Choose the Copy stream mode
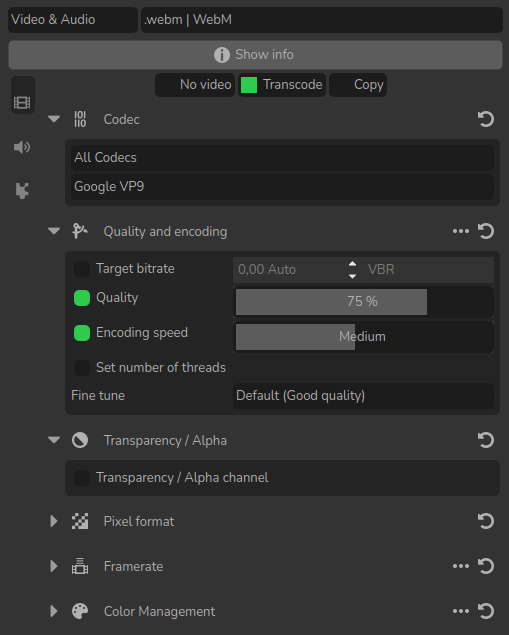This screenshot has height=635, width=509. click(x=358, y=85)
